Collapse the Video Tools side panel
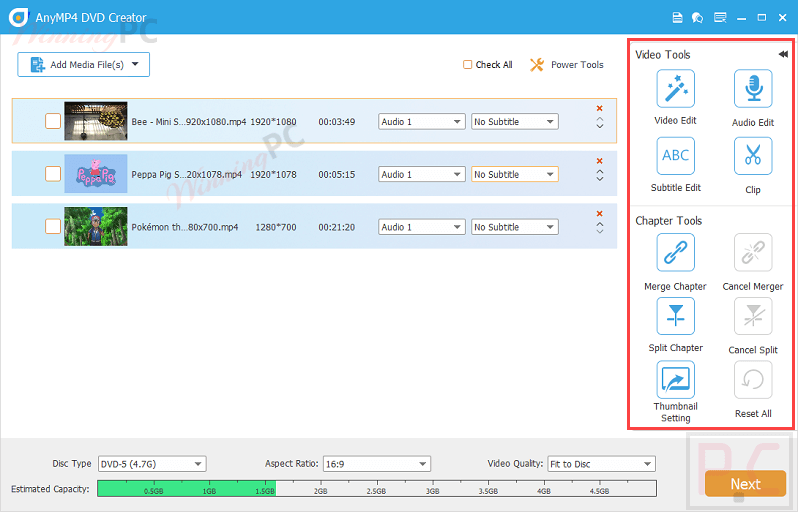The width and height of the screenshot is (798, 512). tap(783, 54)
